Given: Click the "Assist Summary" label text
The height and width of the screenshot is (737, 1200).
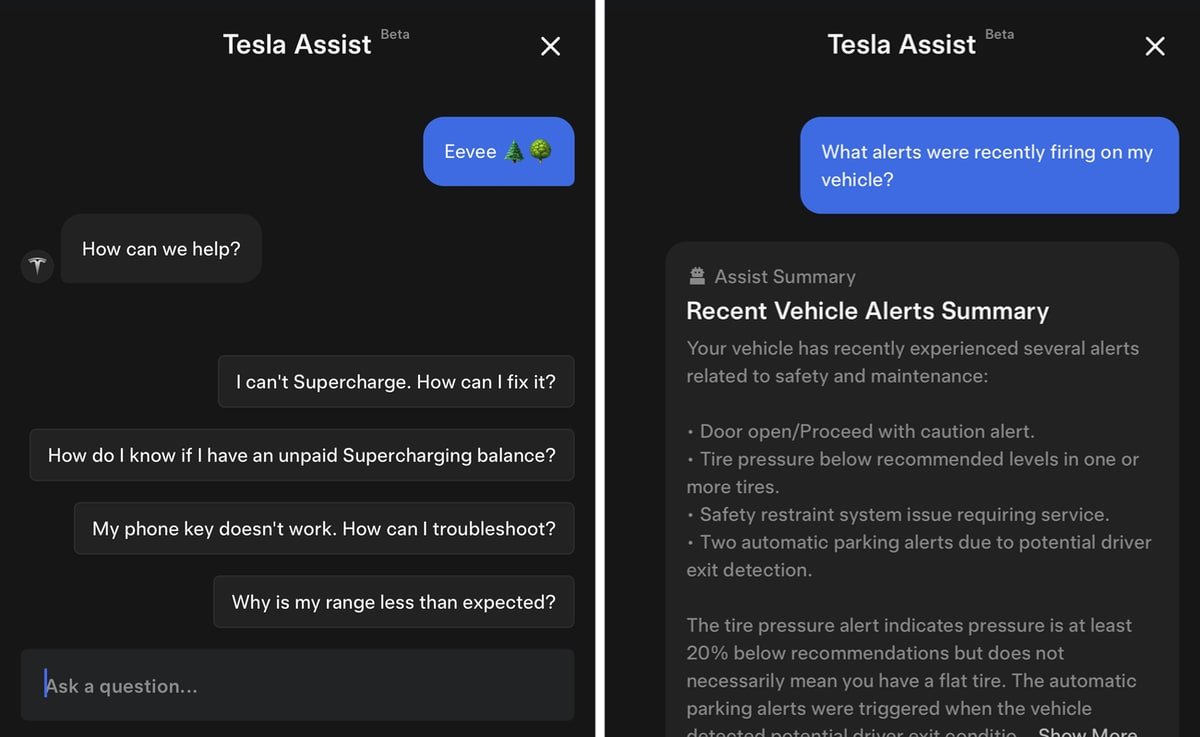Looking at the screenshot, I should tap(785, 277).
